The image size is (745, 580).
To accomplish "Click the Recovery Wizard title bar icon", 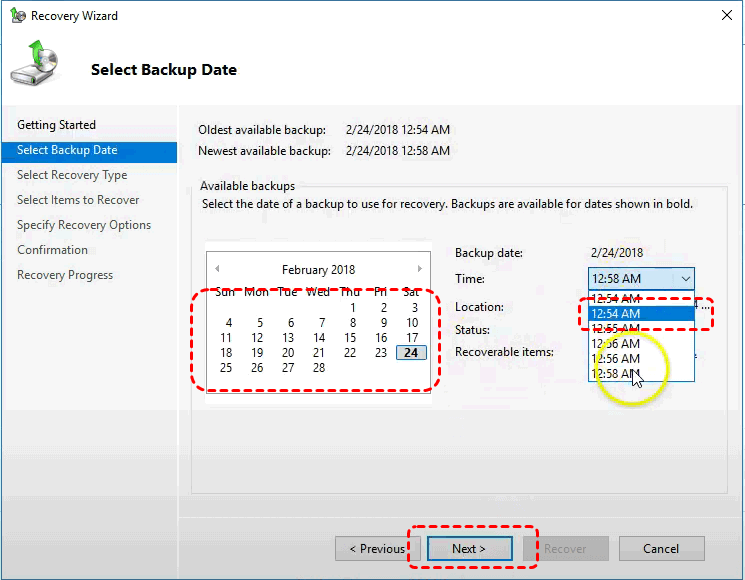I will pyautogui.click(x=17, y=16).
